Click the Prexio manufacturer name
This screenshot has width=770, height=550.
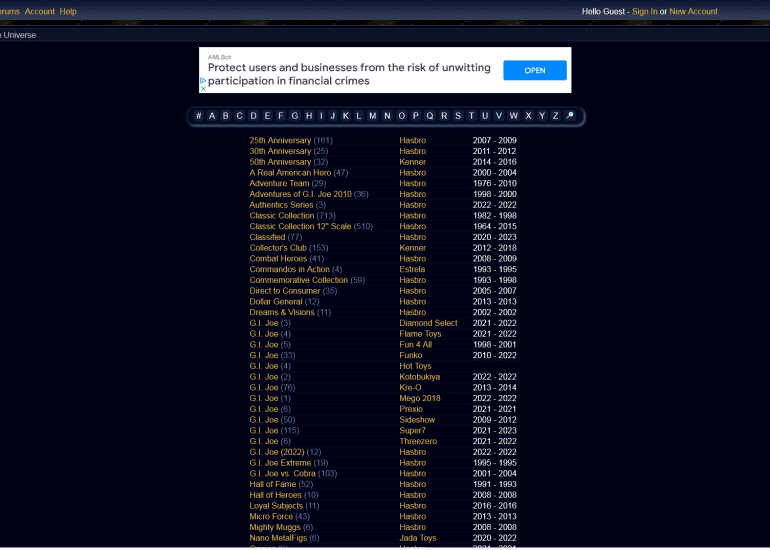411,410
